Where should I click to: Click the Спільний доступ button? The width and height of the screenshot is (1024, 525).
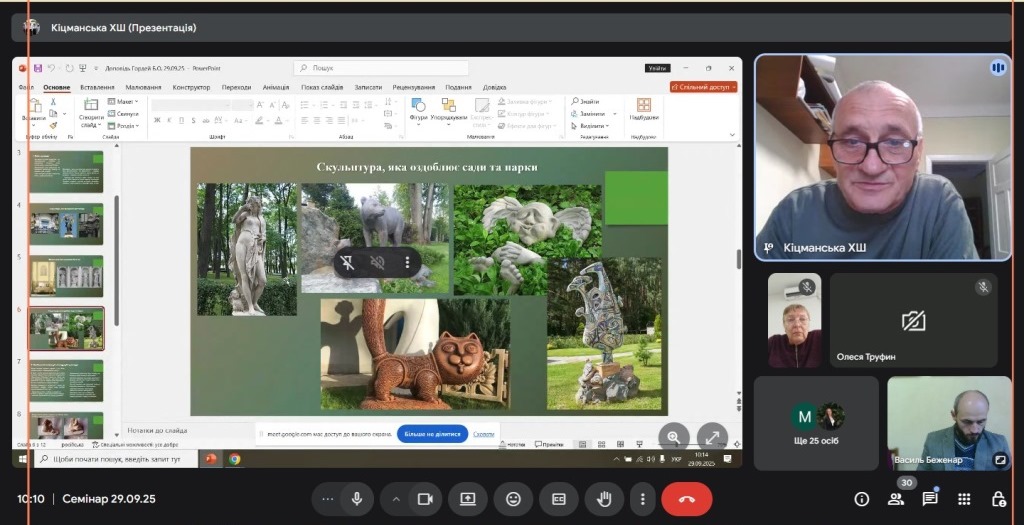coord(703,87)
